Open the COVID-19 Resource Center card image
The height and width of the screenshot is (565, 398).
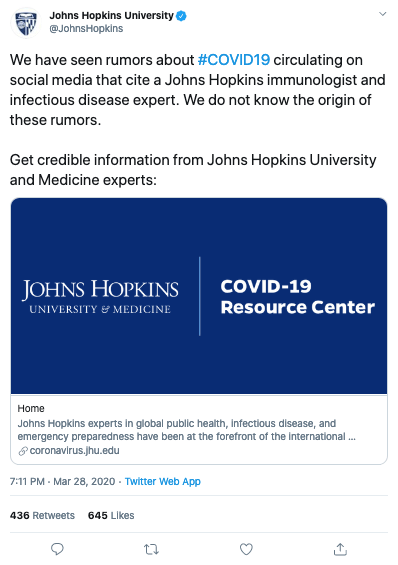(199, 296)
